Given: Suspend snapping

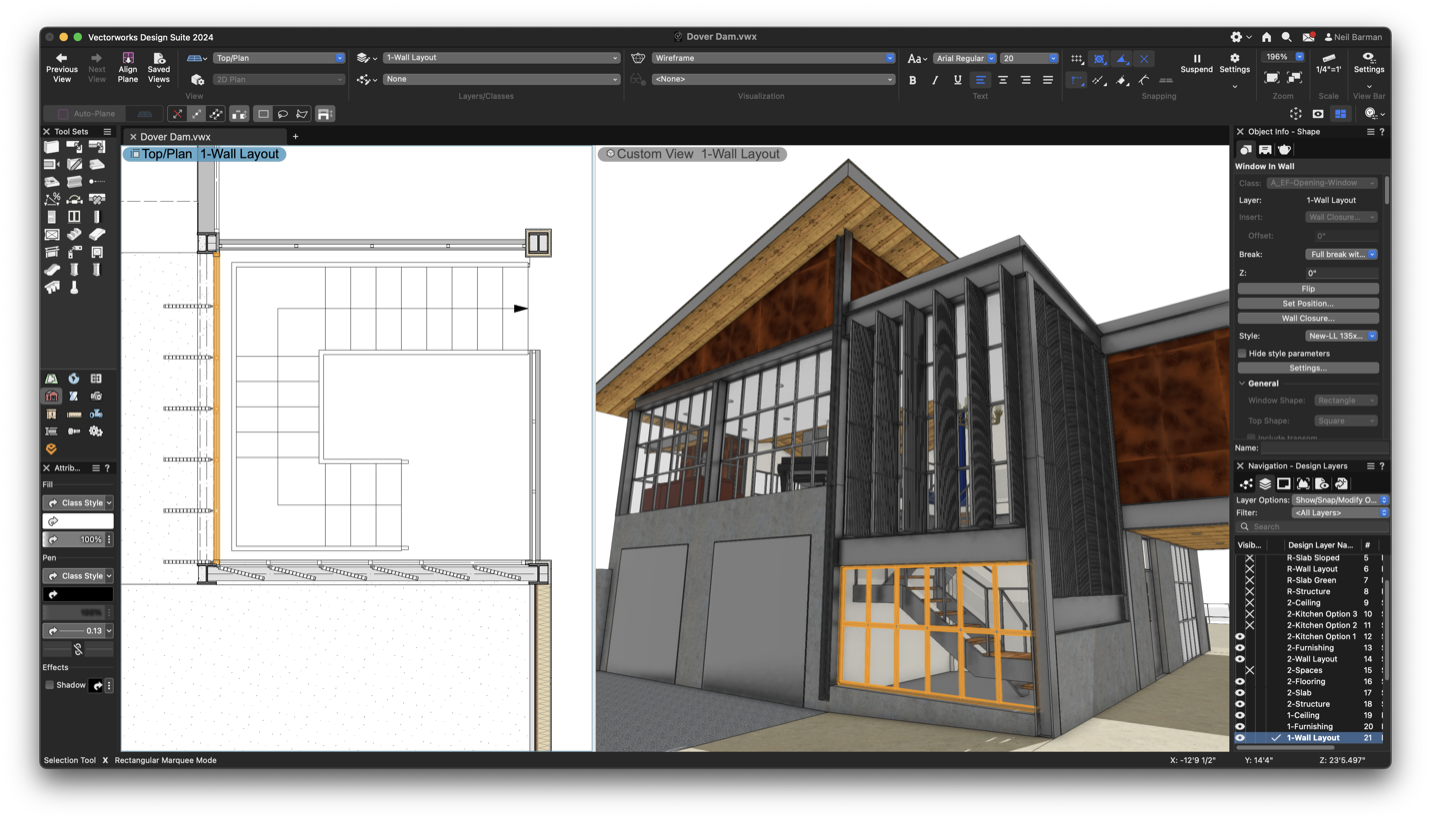Looking at the screenshot, I should [x=1196, y=64].
